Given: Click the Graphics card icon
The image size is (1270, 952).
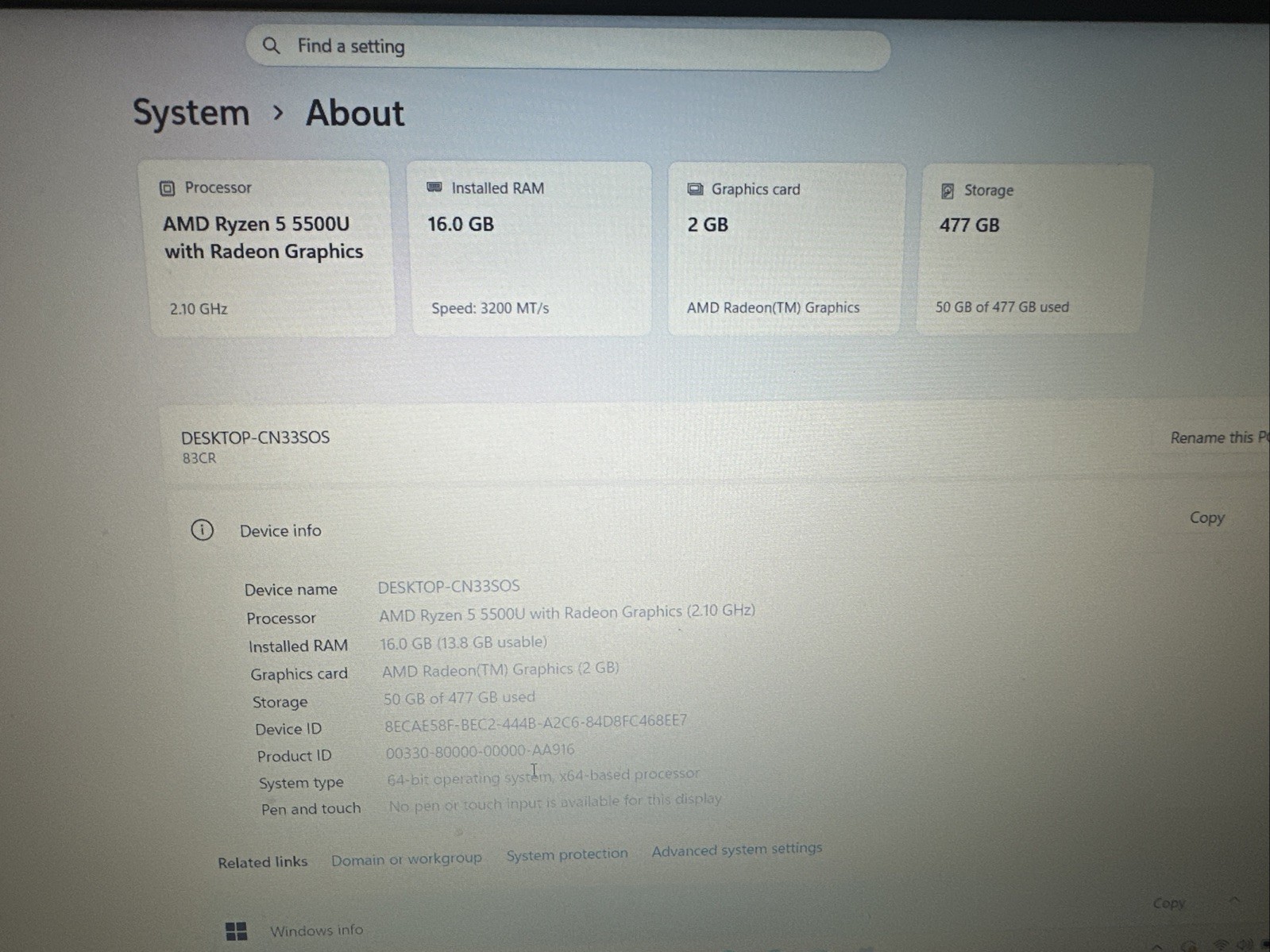Looking at the screenshot, I should coord(695,189).
